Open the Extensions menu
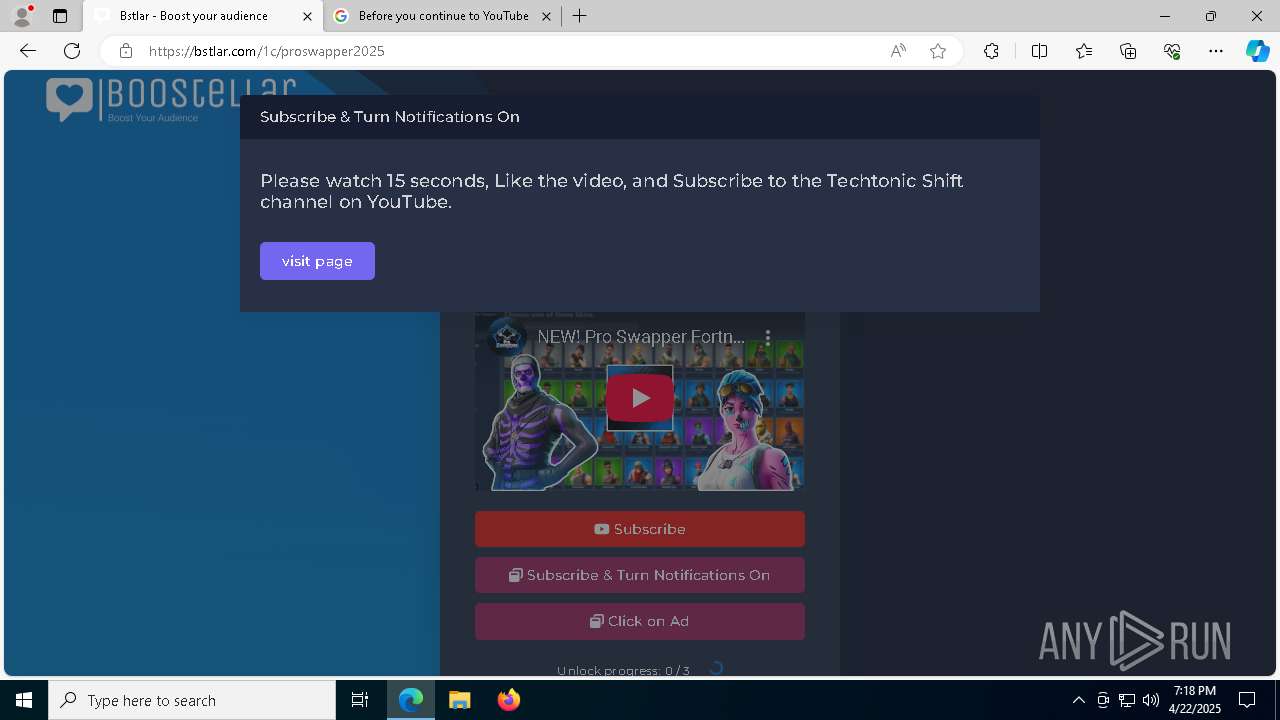Viewport: 1280px width, 720px height. 991,51
